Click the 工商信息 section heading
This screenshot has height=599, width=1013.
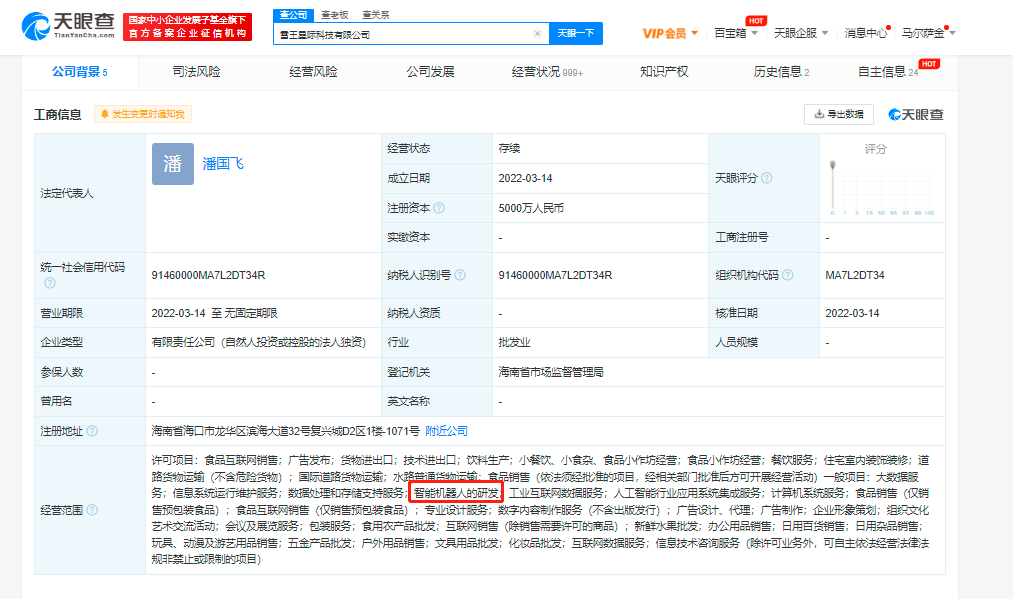point(57,114)
